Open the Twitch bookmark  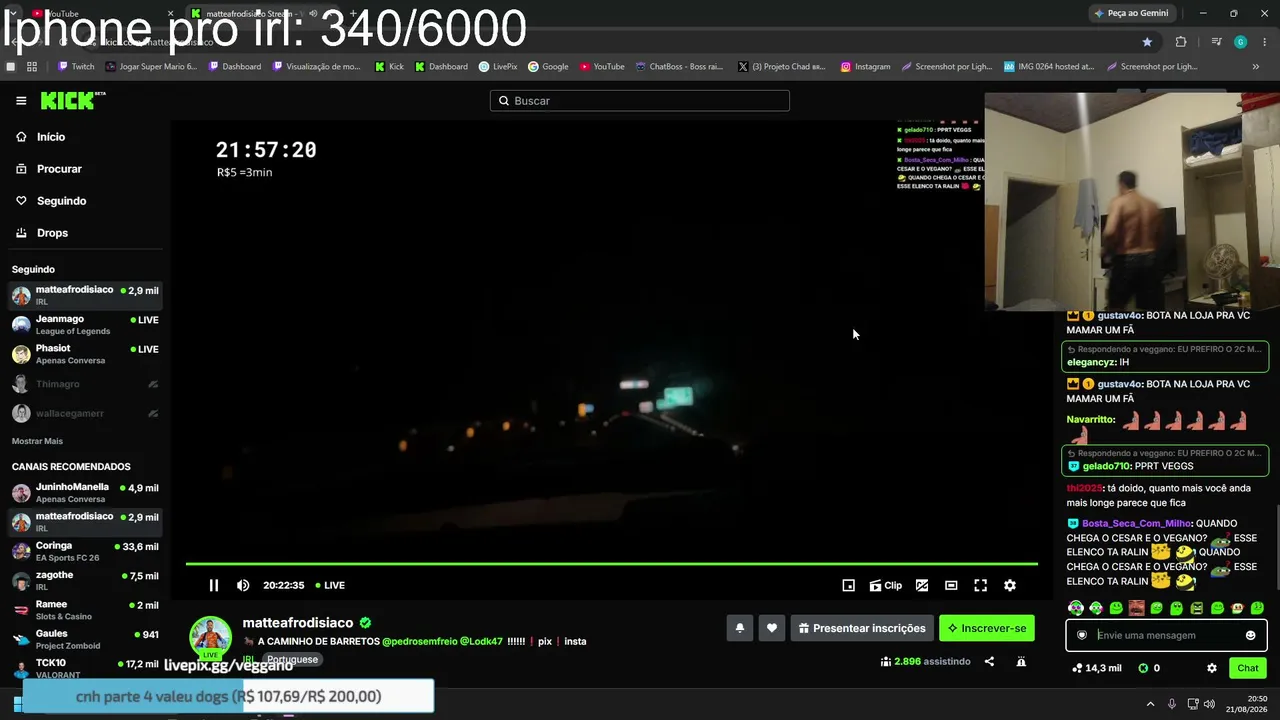[76, 67]
